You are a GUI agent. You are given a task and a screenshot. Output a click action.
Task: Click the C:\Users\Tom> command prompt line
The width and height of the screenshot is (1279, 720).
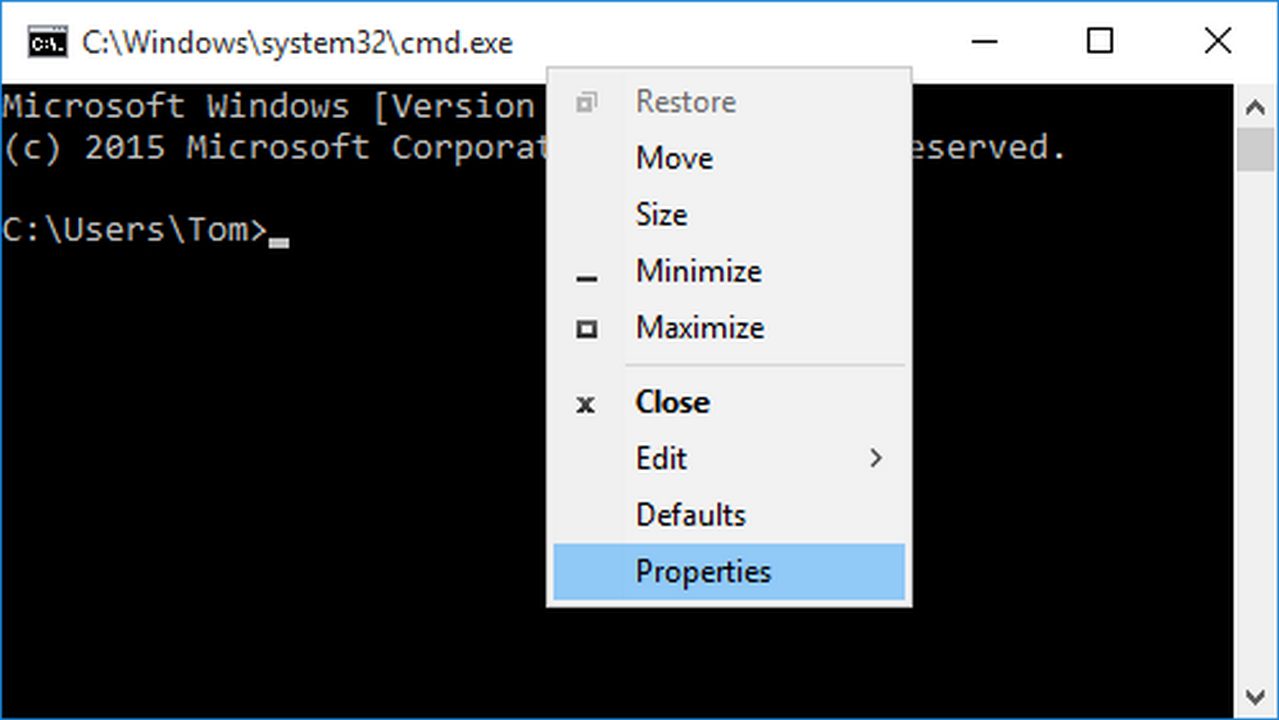tap(135, 230)
